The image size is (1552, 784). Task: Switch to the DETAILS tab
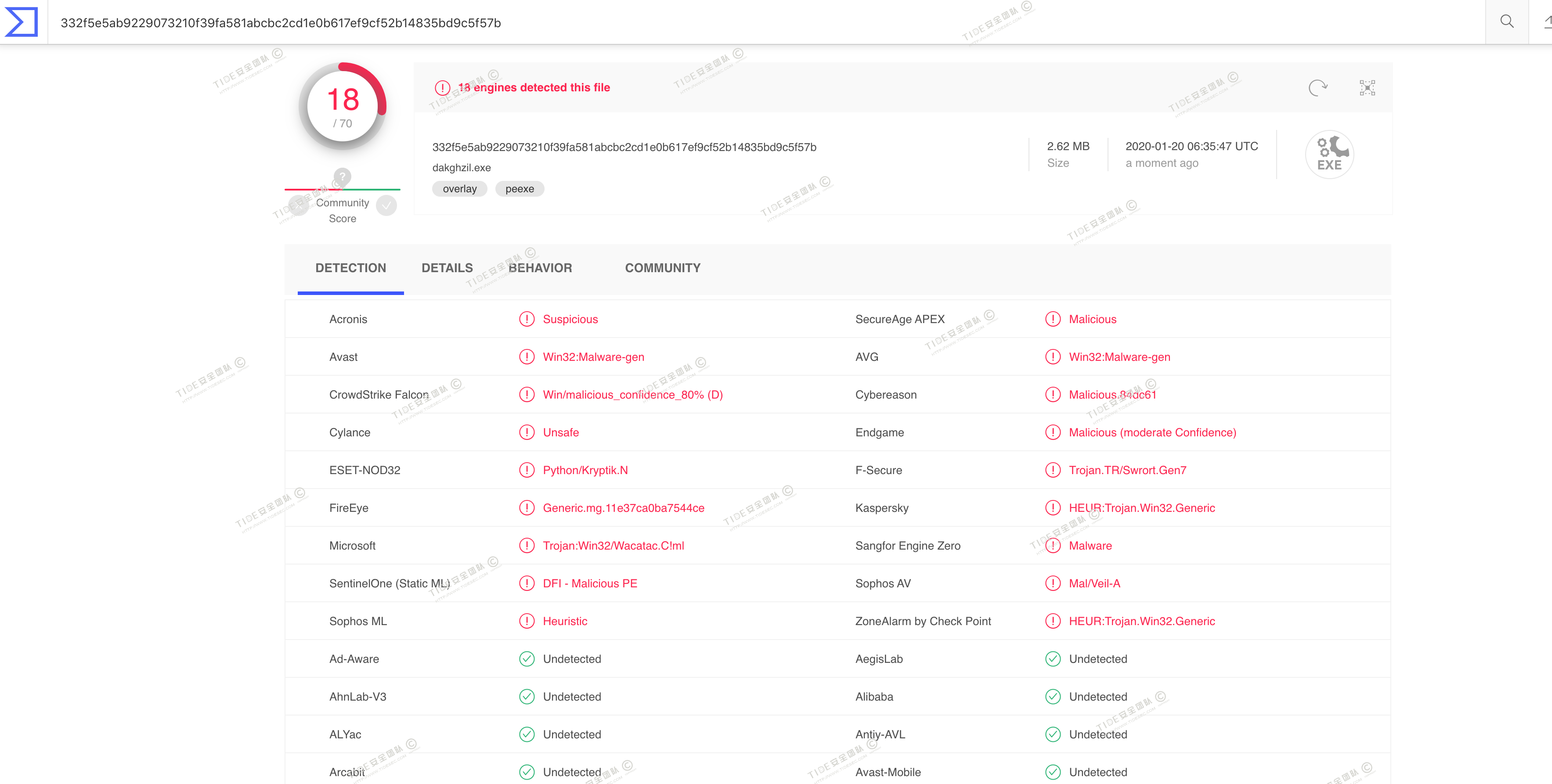click(447, 268)
